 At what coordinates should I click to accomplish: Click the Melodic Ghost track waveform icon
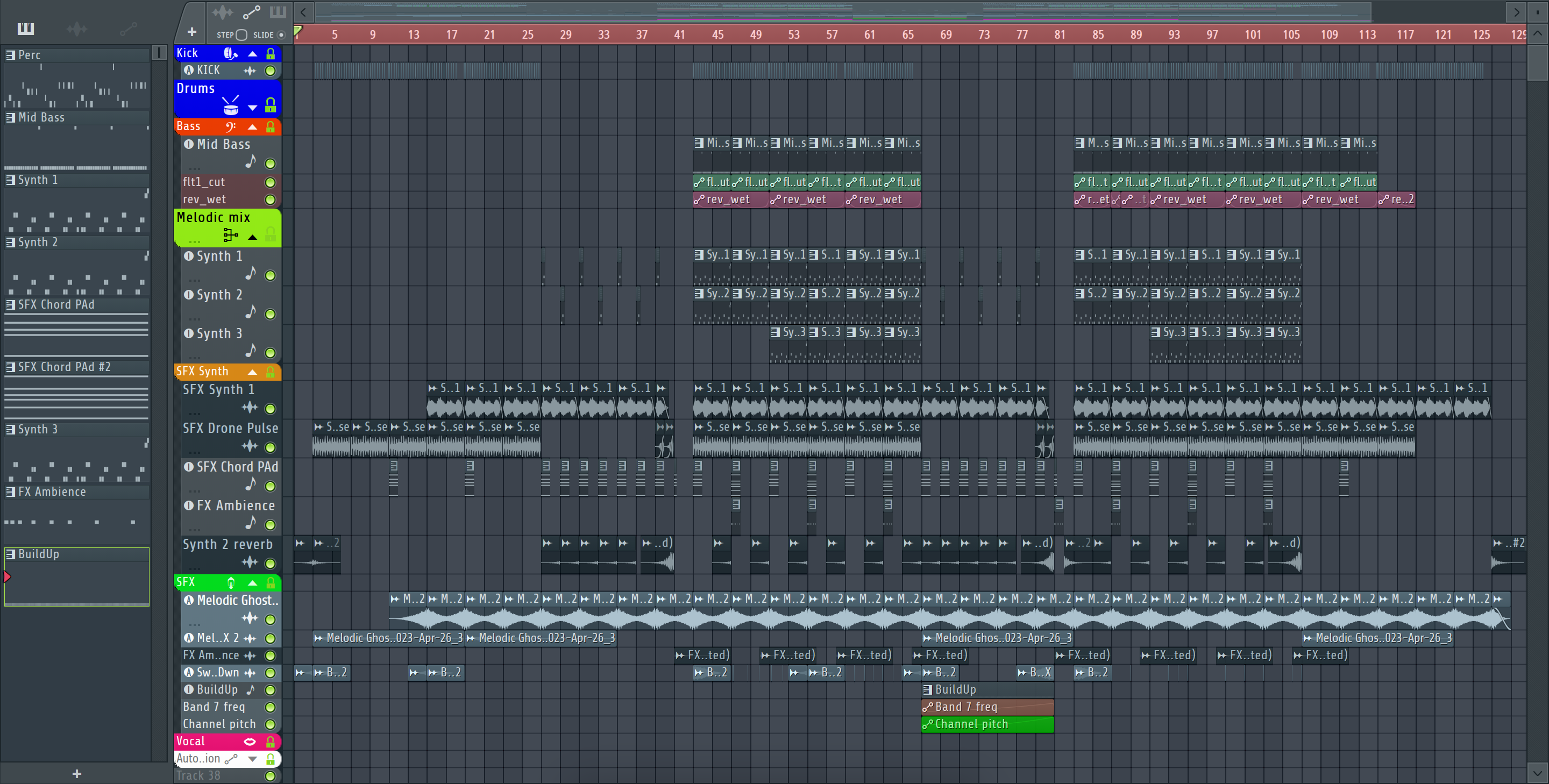coord(250,618)
